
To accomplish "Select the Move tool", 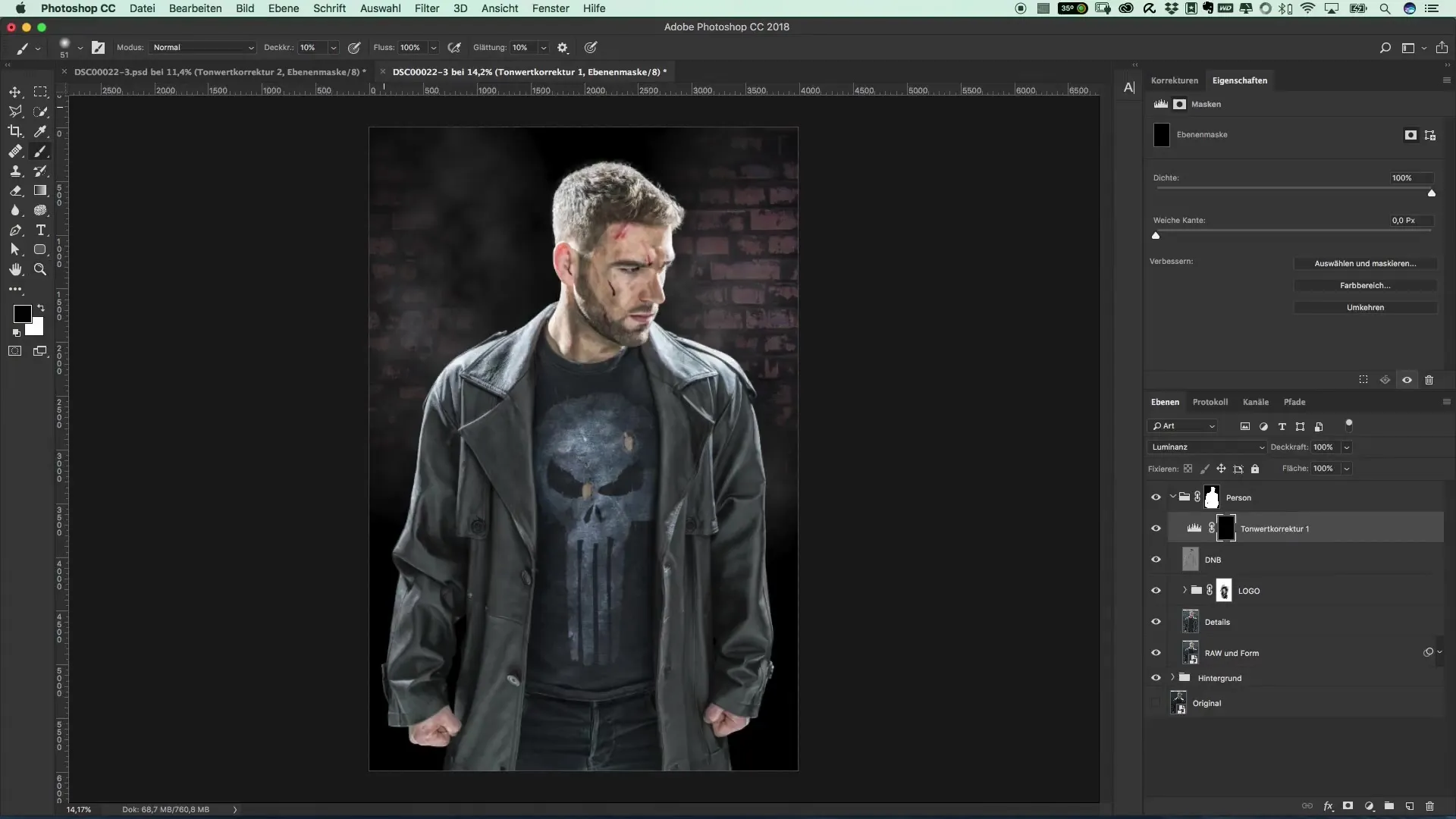I will click(x=15, y=92).
